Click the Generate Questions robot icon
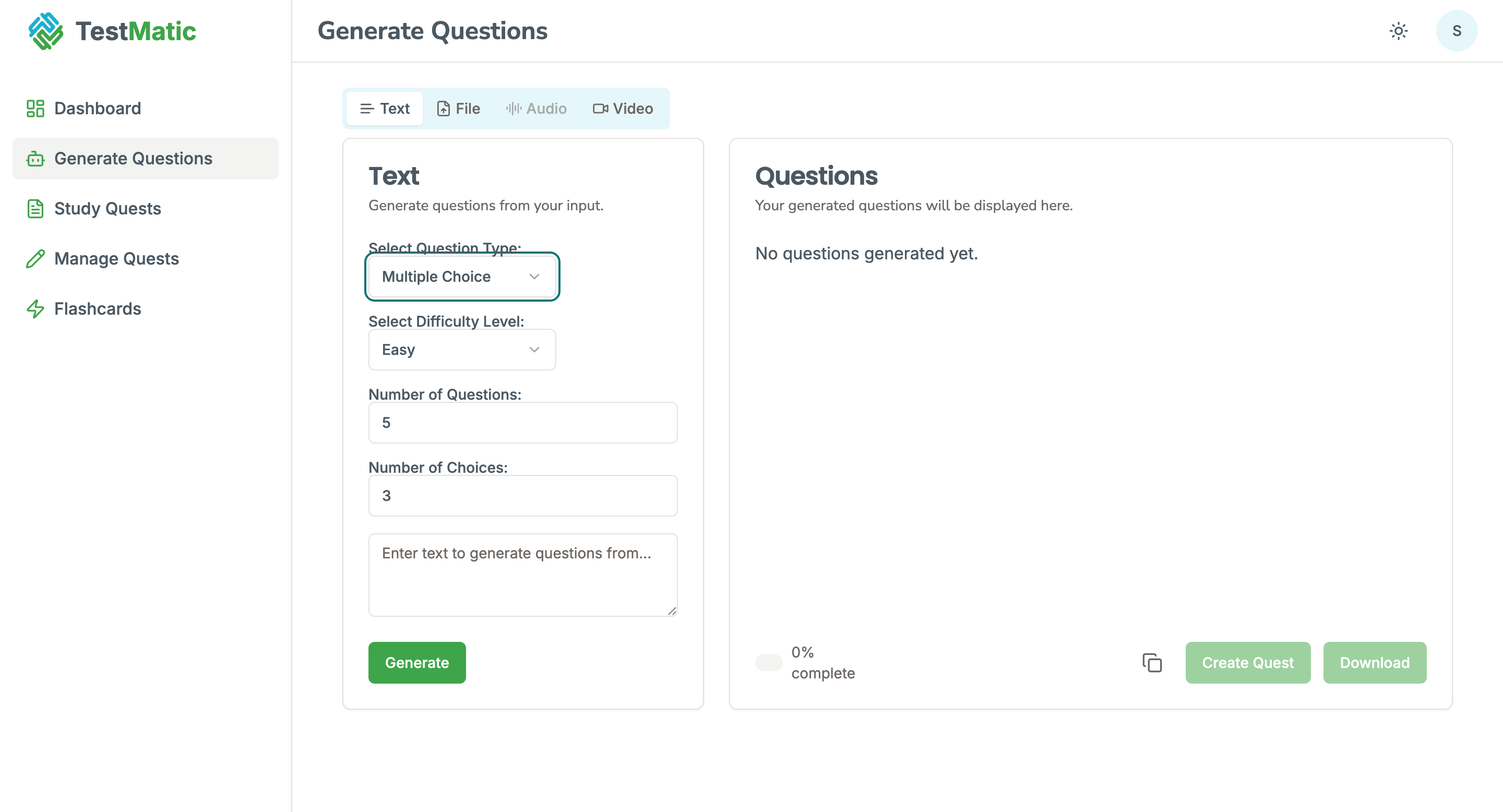Image resolution: width=1503 pixels, height=812 pixels. [35, 159]
